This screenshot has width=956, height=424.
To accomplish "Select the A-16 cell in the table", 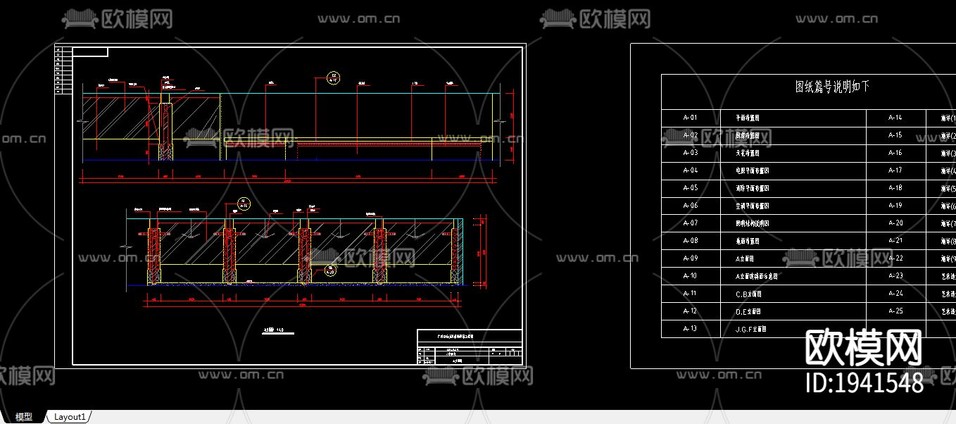I will click(x=896, y=153).
